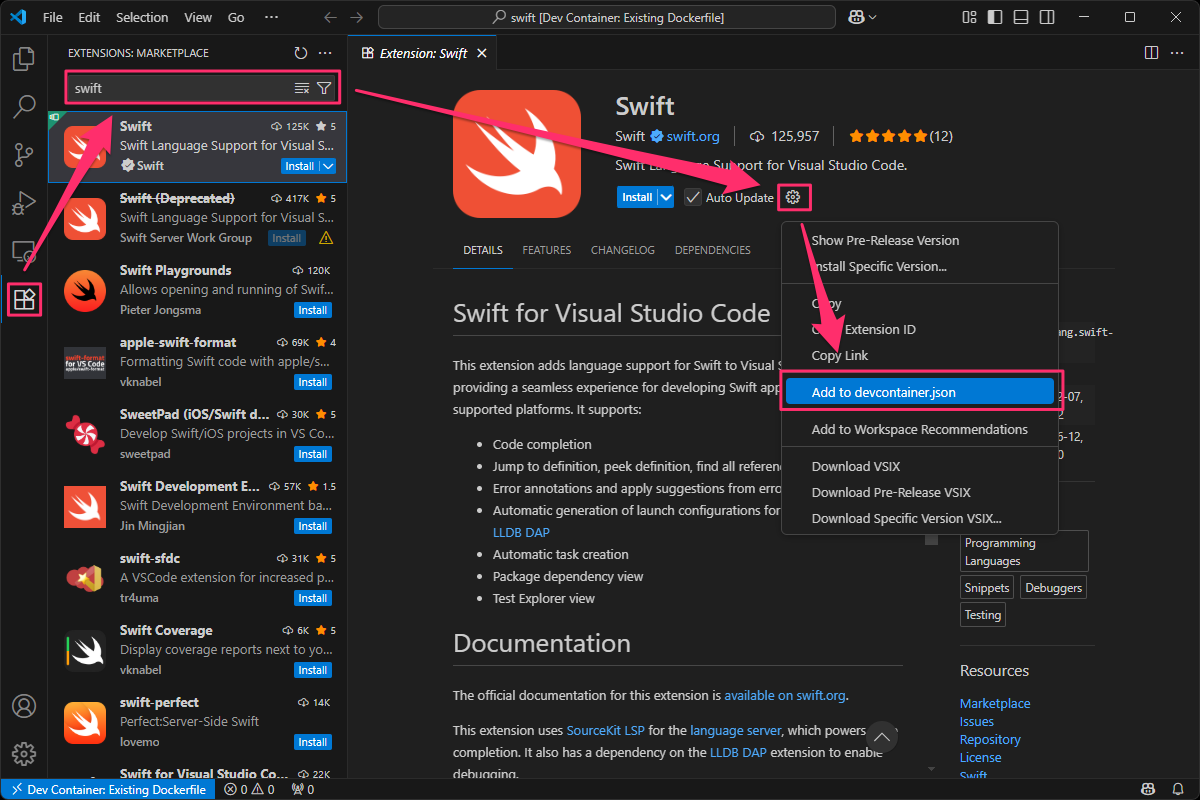
Task: Clear extensions search results
Action: tap(302, 88)
